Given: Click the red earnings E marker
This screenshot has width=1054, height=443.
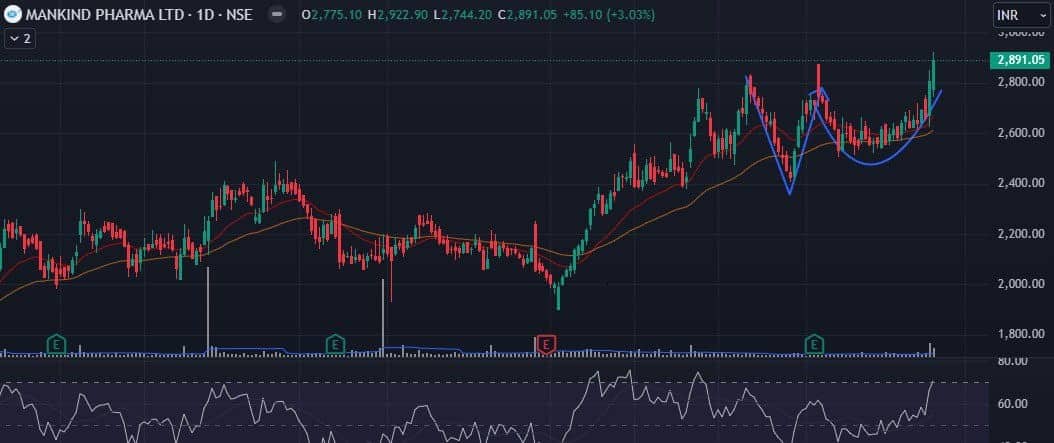Looking at the screenshot, I should point(546,345).
